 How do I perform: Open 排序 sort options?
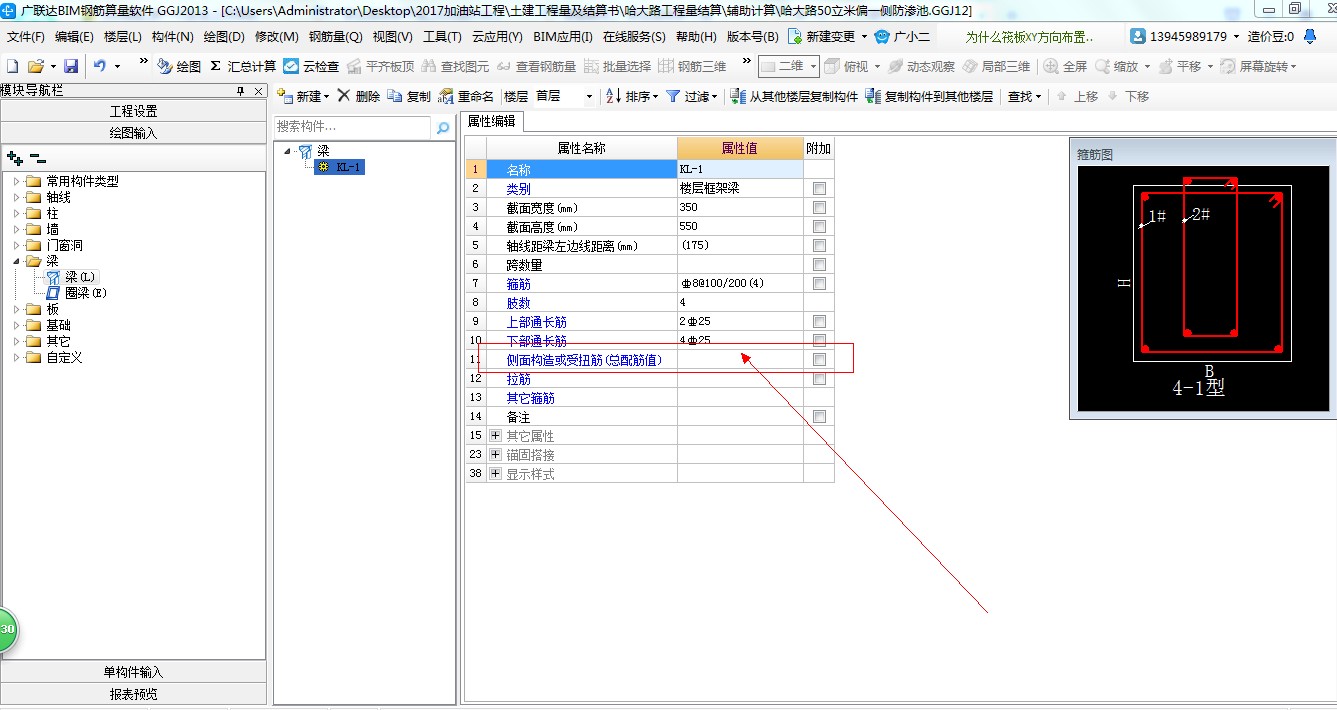[x=632, y=96]
